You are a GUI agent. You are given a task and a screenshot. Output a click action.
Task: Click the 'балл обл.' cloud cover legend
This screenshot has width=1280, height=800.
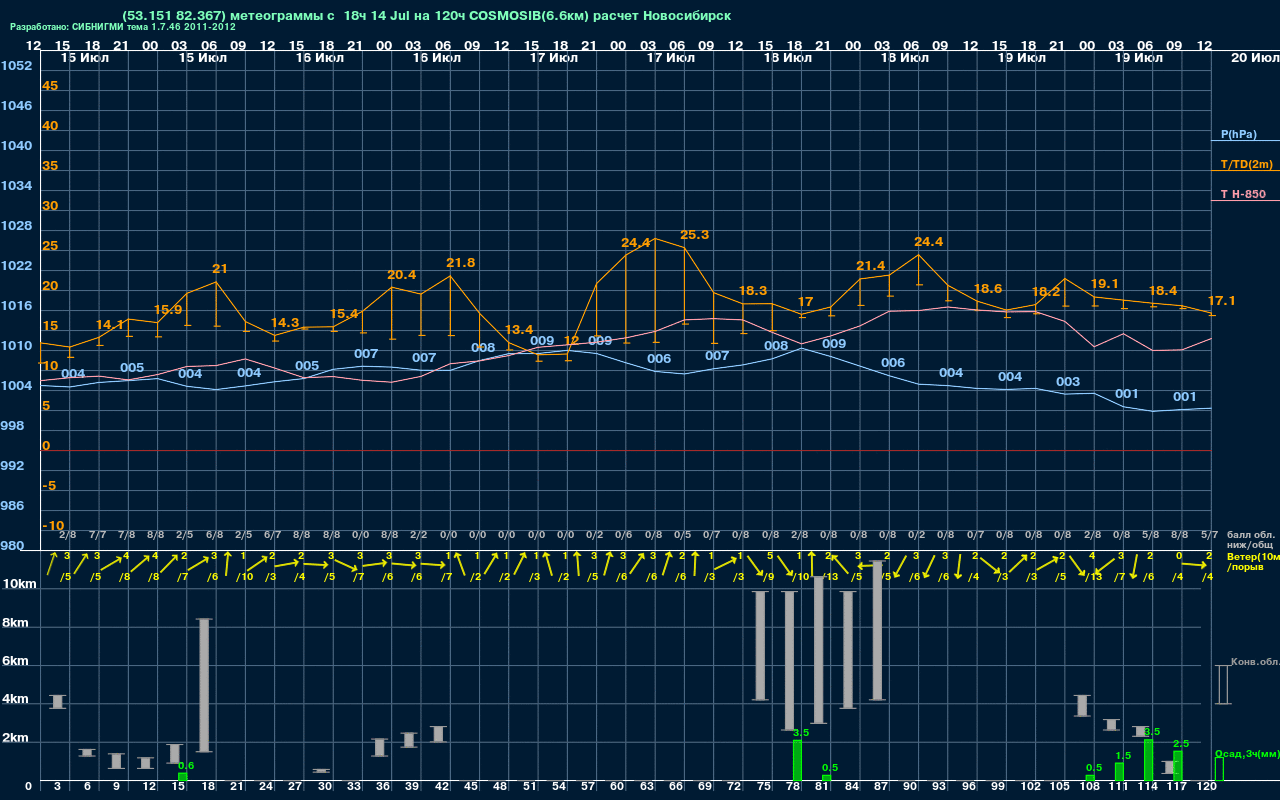point(1249,536)
